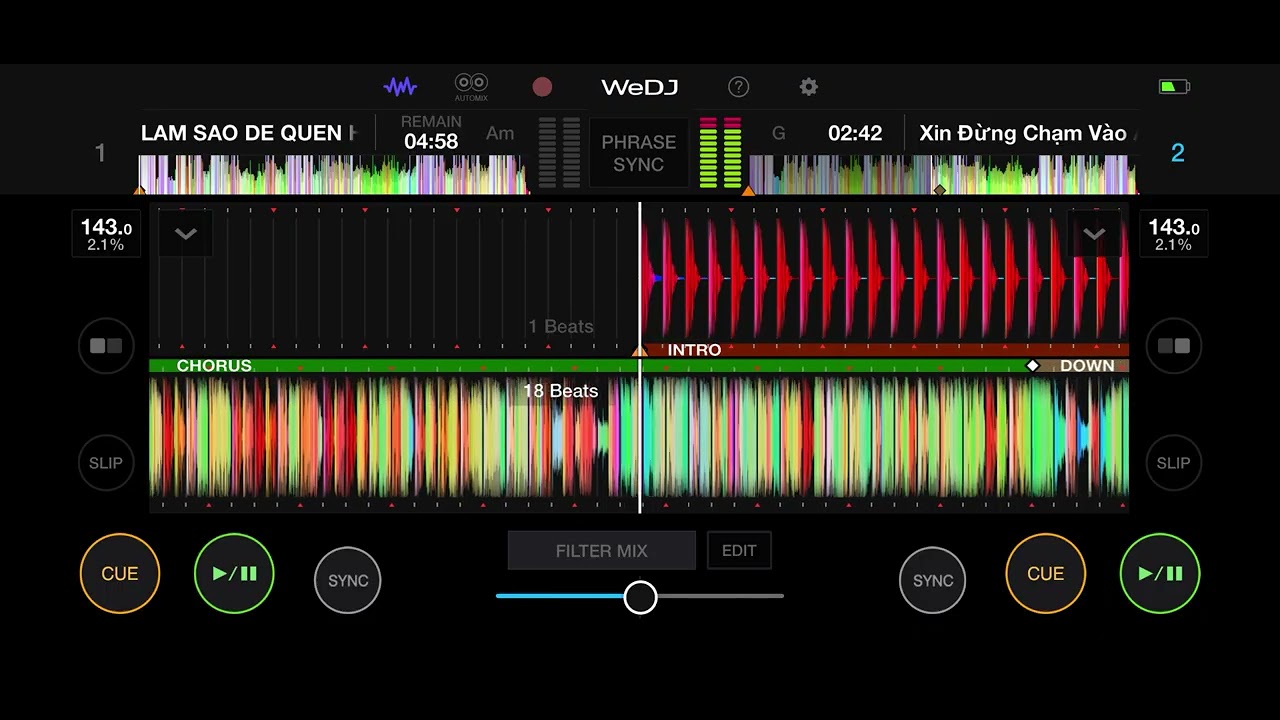Select deck number 1 label
The width and height of the screenshot is (1280, 720).
100,153
